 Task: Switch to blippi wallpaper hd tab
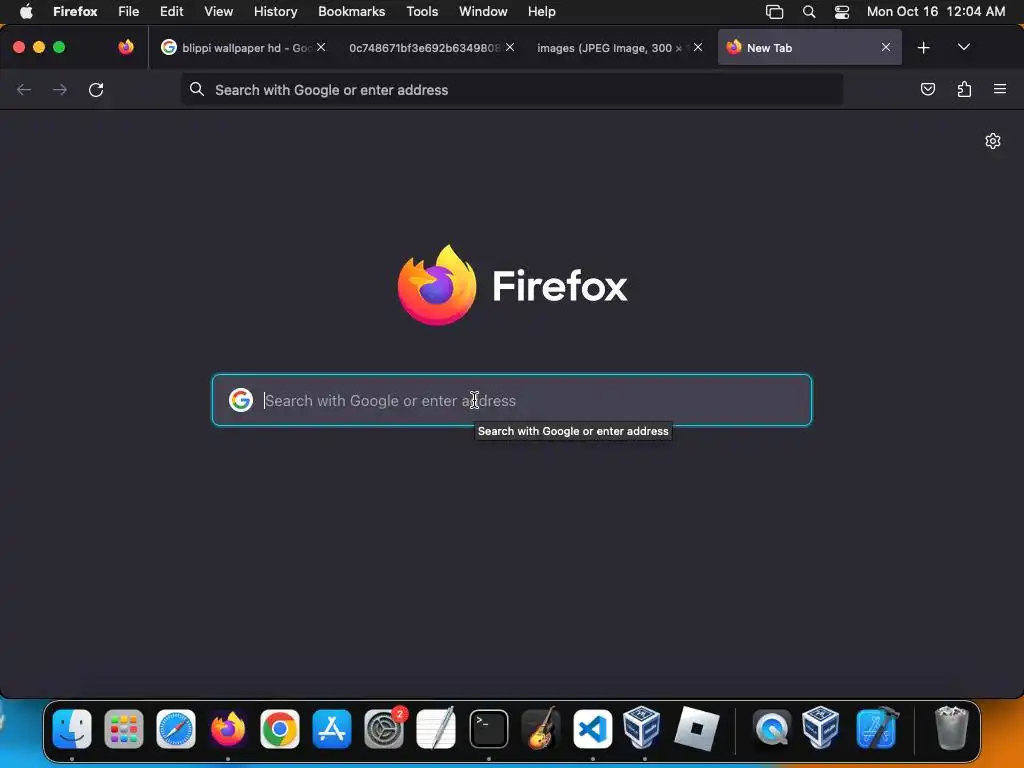[x=243, y=48]
